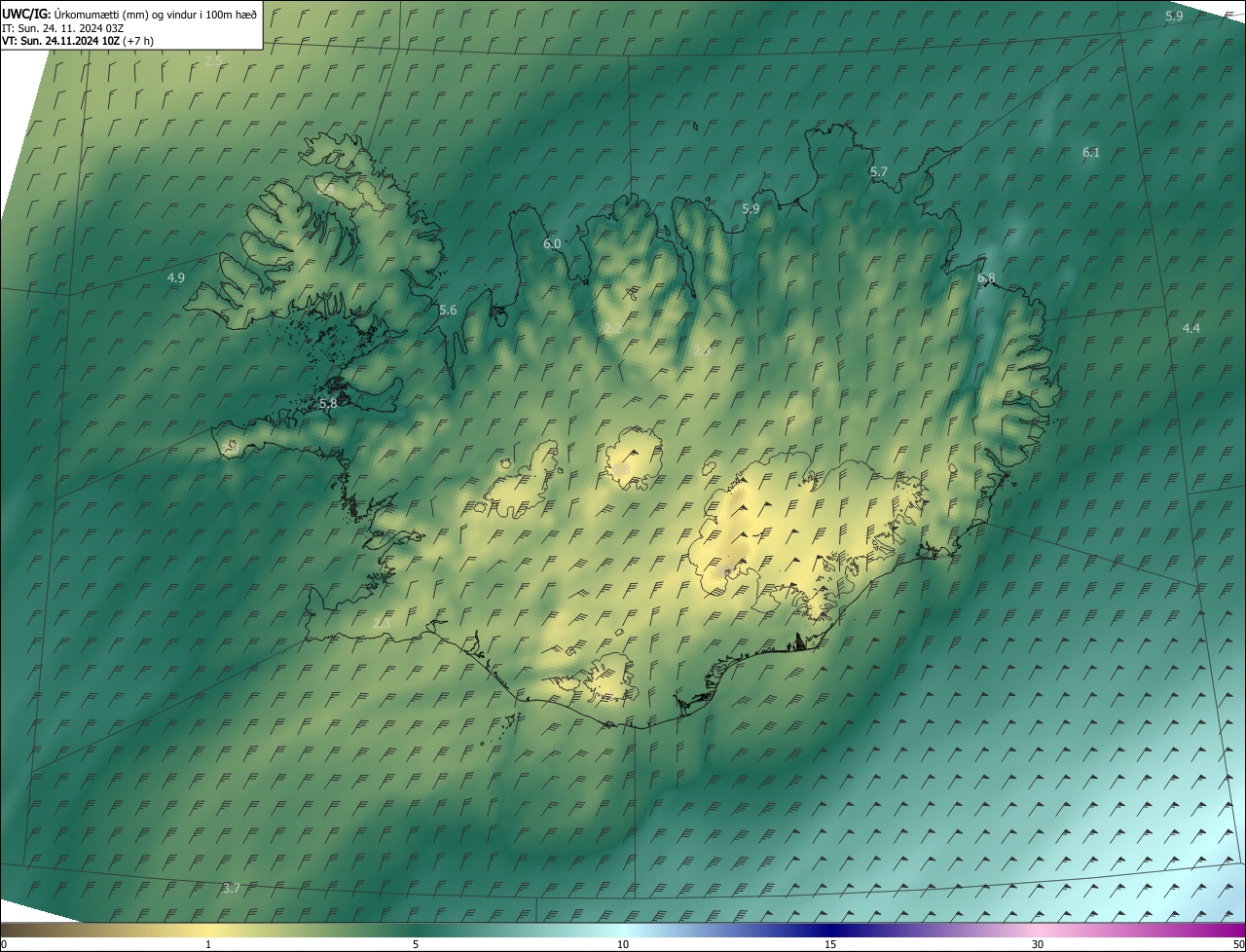Image resolution: width=1246 pixels, height=952 pixels.
Task: Click the 6.1 value label on the map
Action: (1091, 152)
